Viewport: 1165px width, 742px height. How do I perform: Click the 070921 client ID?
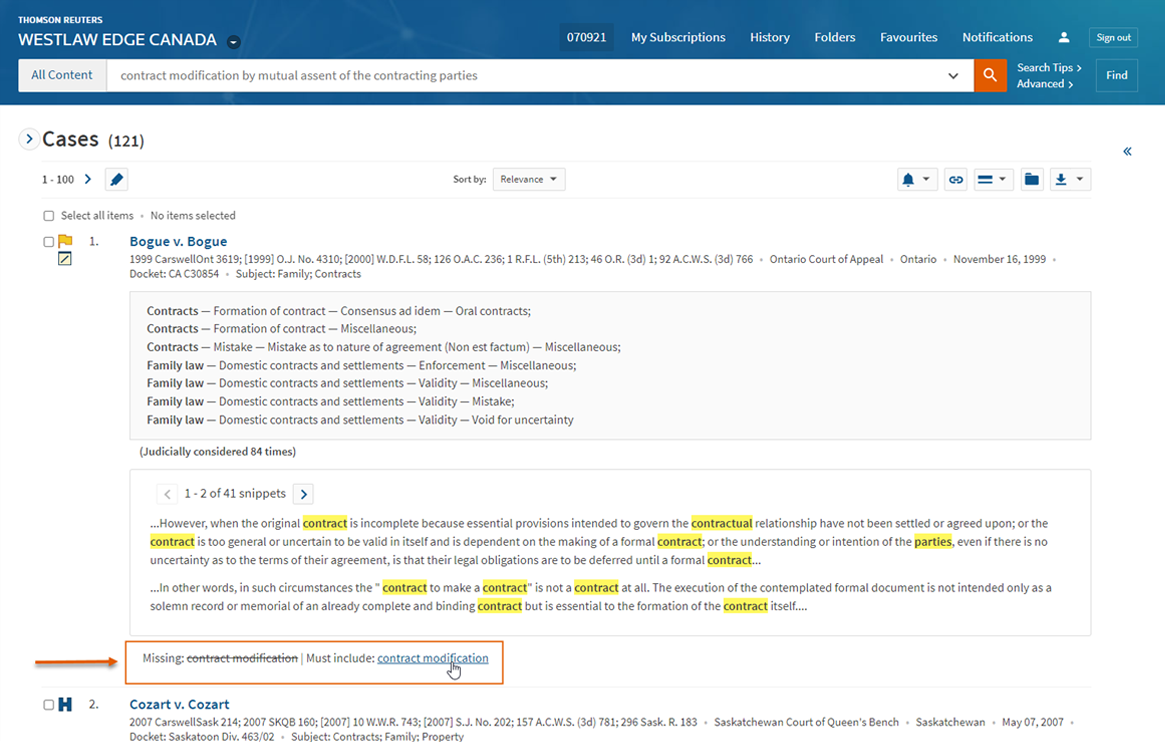click(586, 37)
